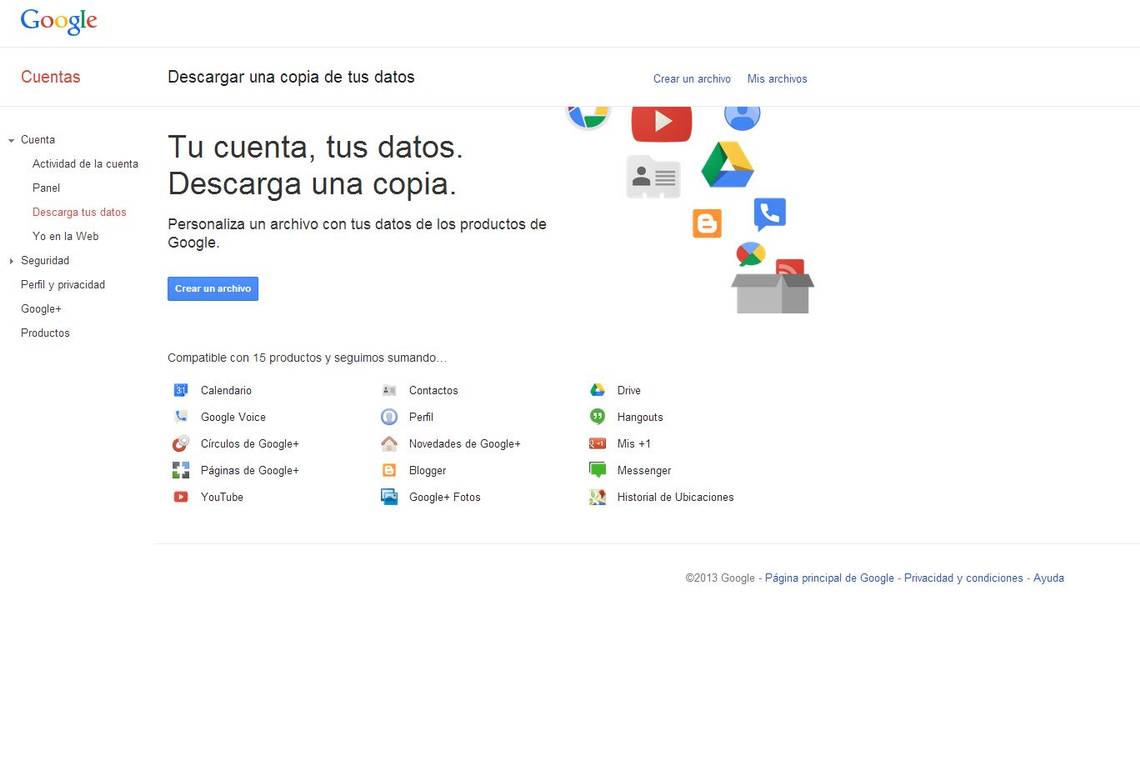Click the large Google Drive illustration icon
This screenshot has height=760, width=1140.
pos(728,165)
